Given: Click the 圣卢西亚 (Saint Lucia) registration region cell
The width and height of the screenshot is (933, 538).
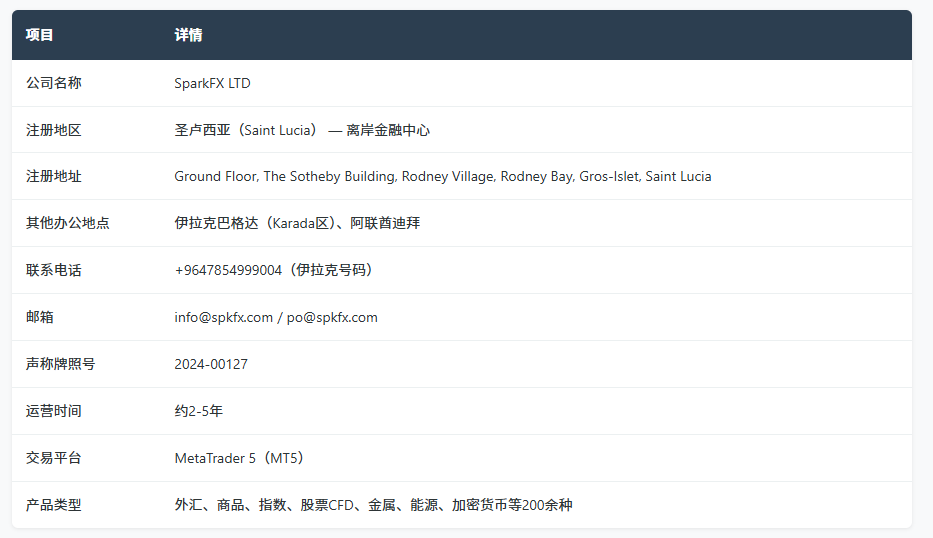Looking at the screenshot, I should 302,130.
